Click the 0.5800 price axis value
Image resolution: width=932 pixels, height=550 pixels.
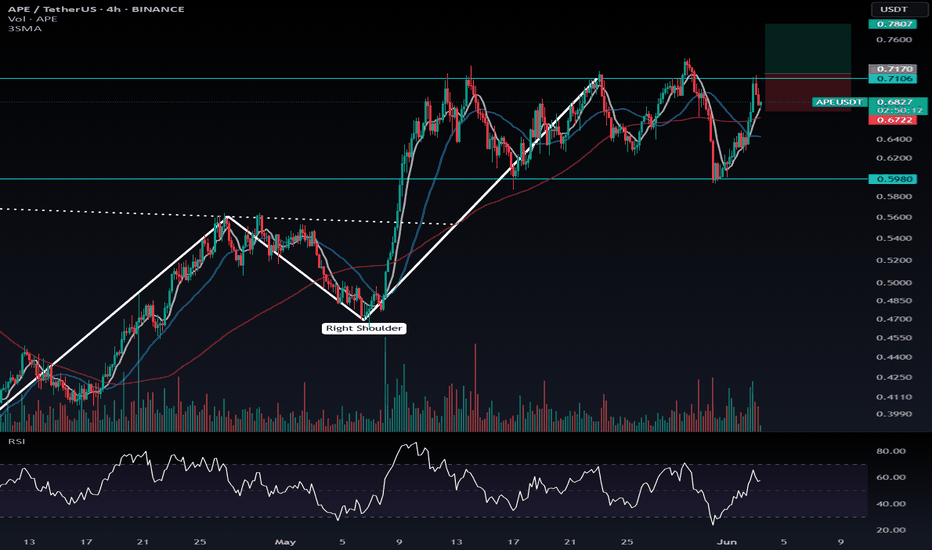[x=894, y=197]
